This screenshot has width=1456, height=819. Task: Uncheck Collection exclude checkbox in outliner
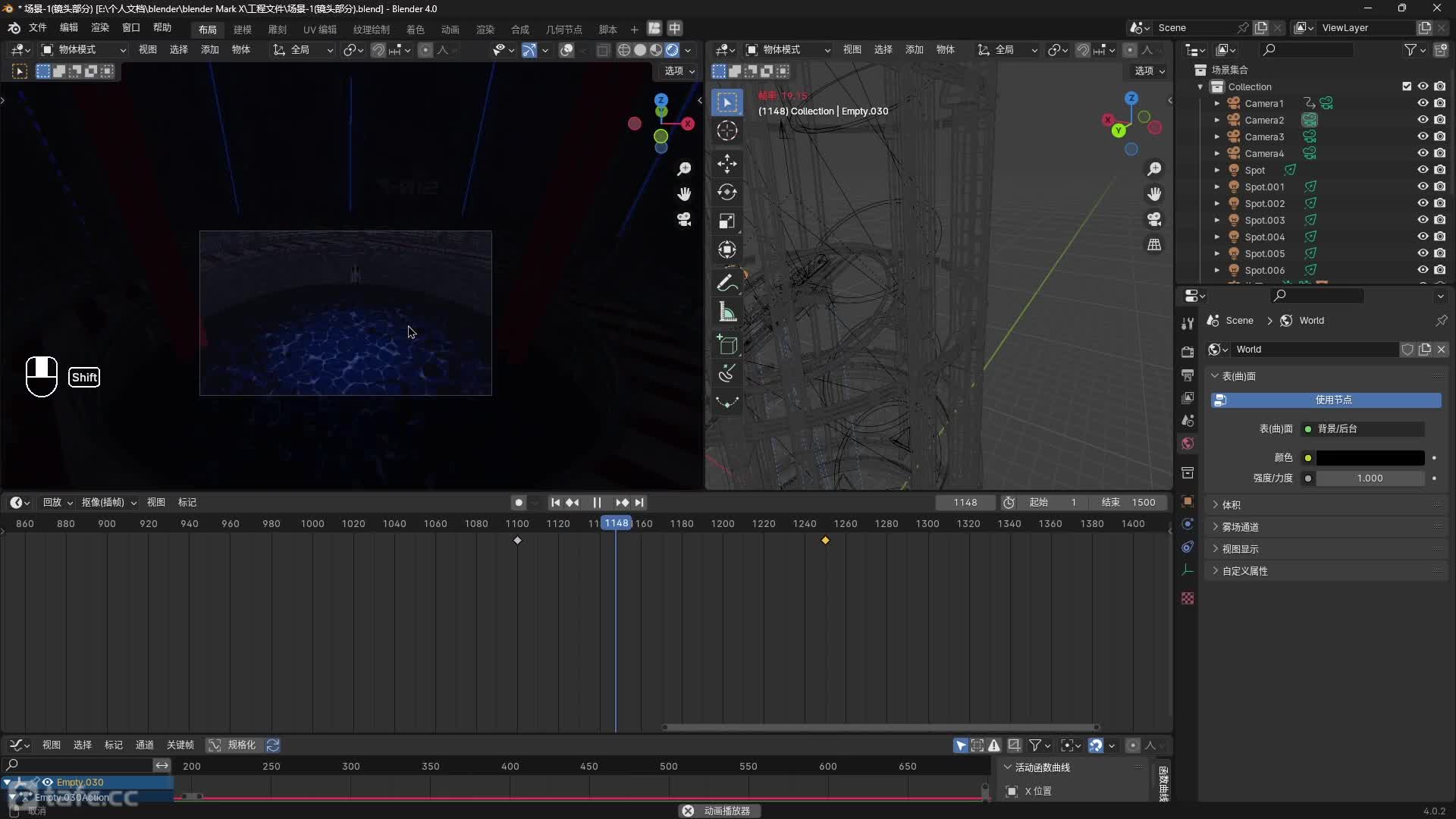1407,86
